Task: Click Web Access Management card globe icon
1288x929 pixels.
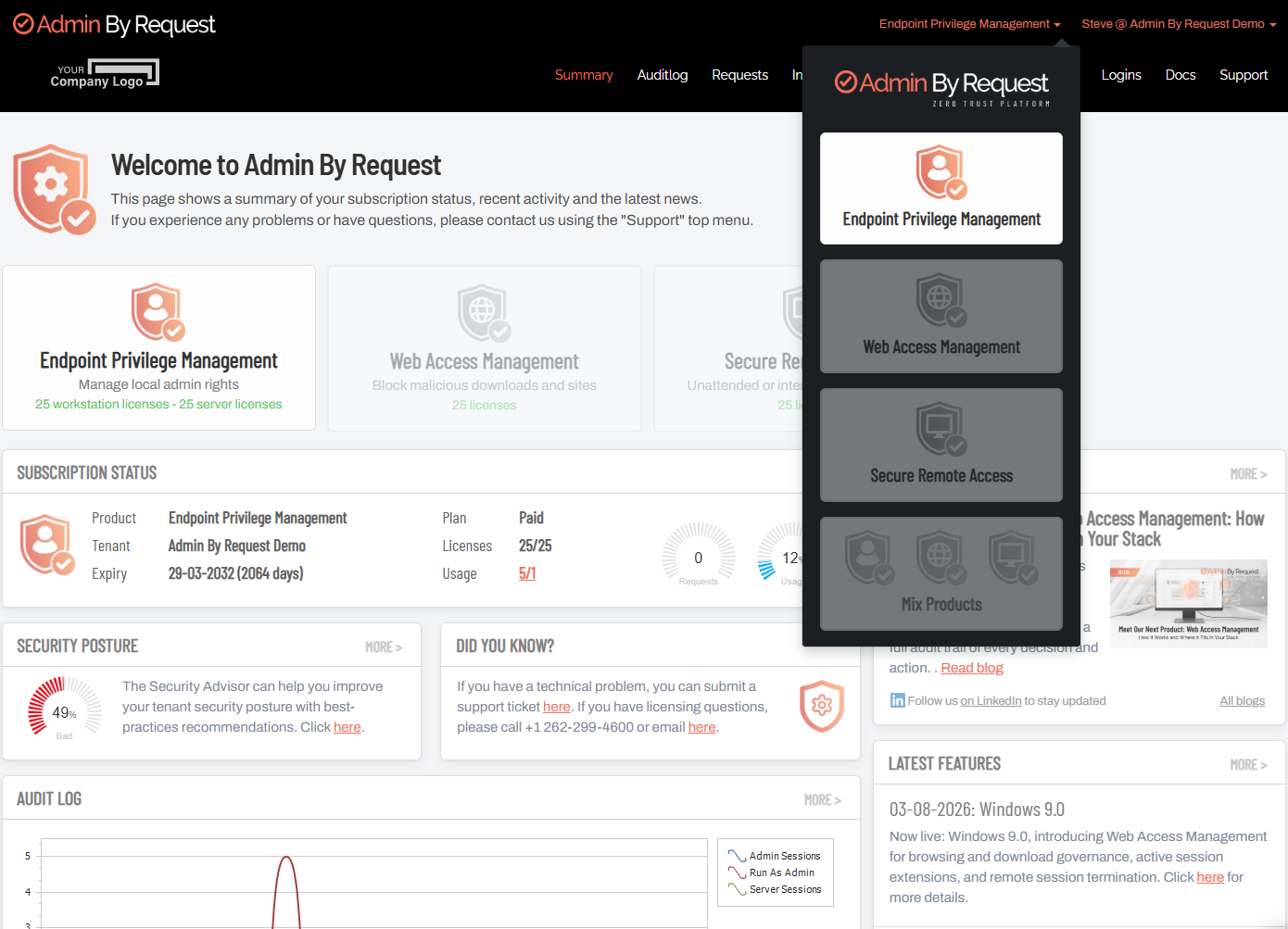Action: pyautogui.click(x=484, y=313)
